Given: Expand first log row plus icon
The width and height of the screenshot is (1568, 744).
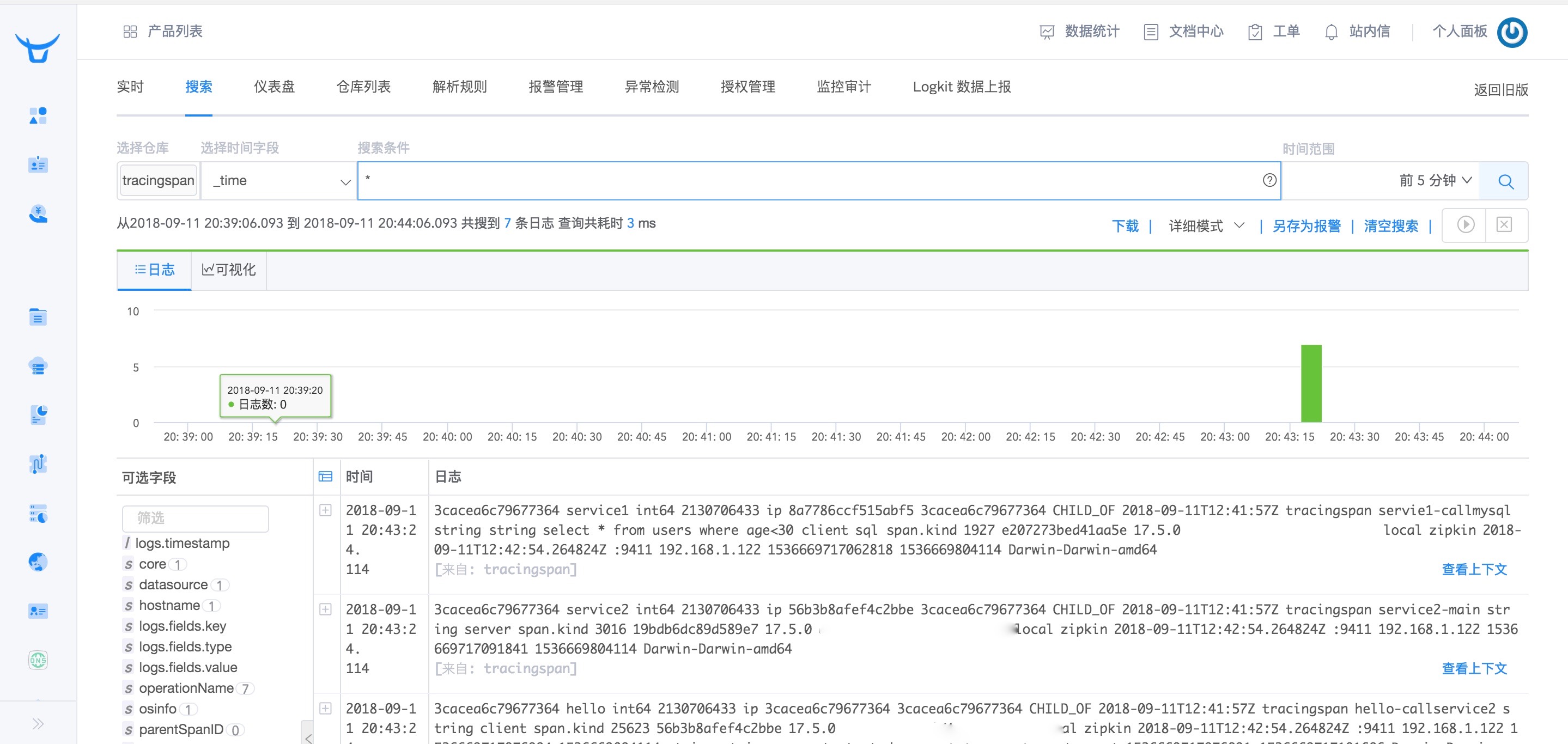Looking at the screenshot, I should point(326,510).
